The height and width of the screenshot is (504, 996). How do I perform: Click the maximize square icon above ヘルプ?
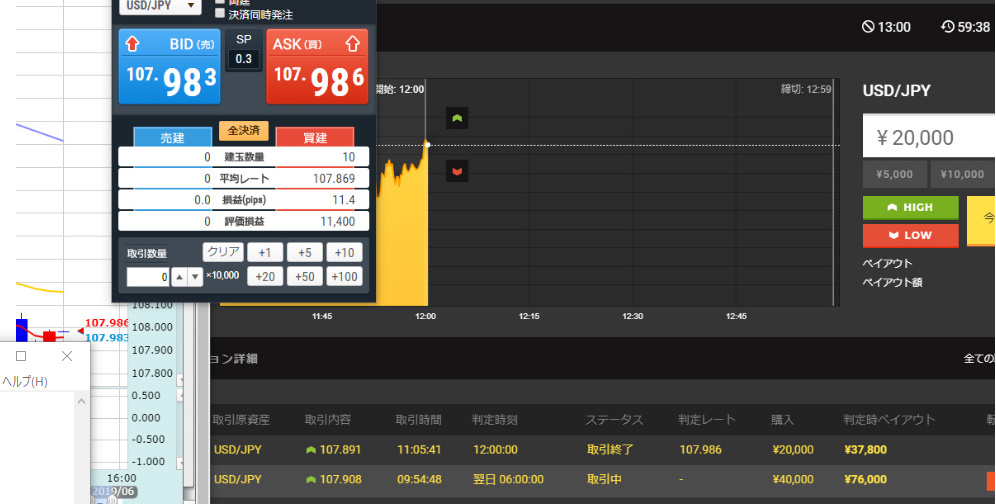coord(21,356)
